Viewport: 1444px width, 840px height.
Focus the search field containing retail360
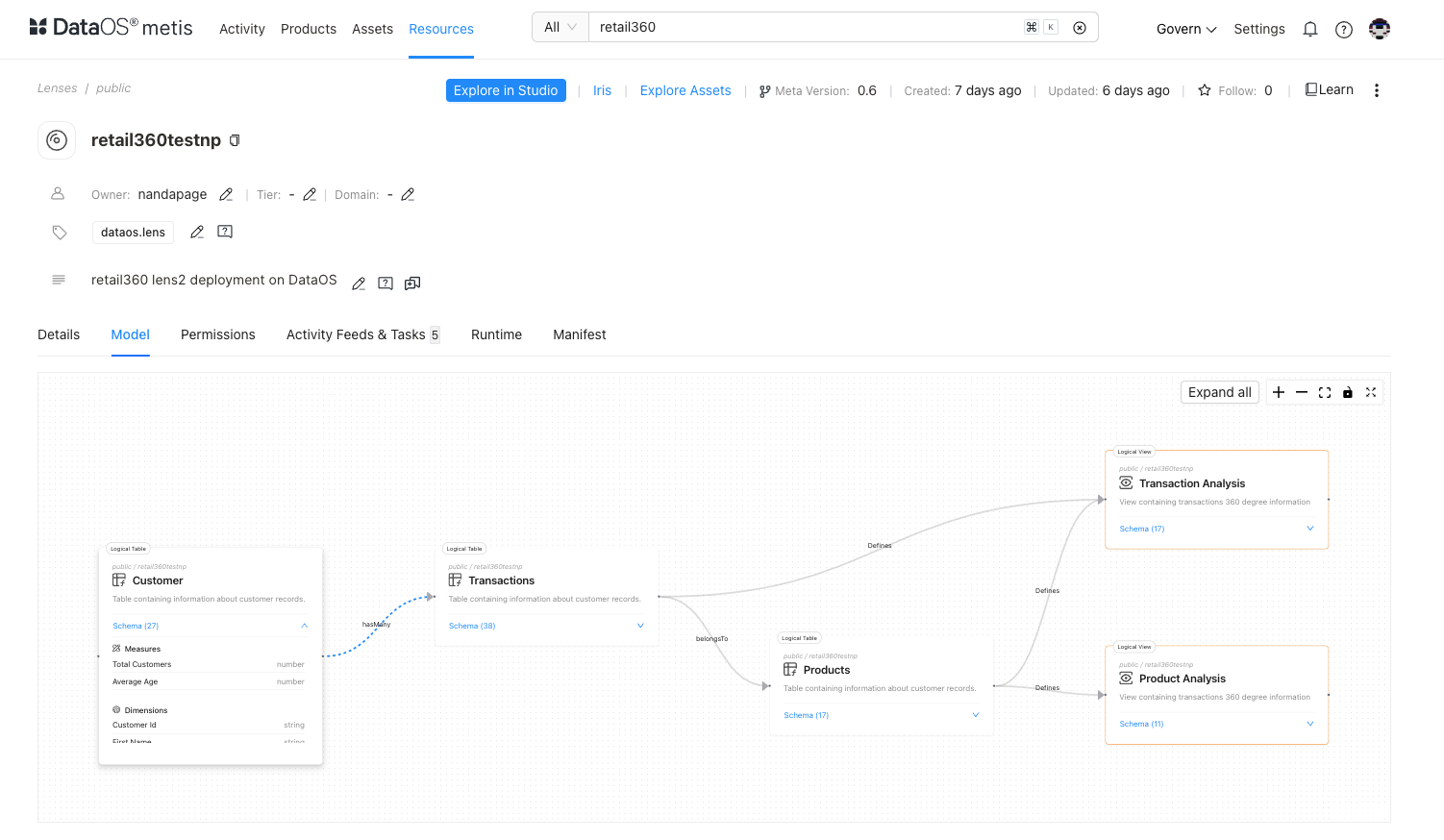click(808, 28)
